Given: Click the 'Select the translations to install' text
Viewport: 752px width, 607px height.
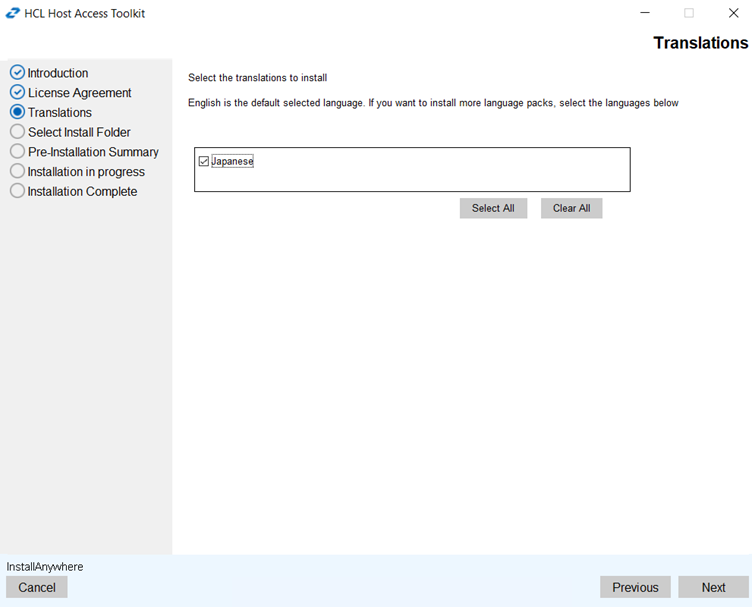Looking at the screenshot, I should pos(258,78).
